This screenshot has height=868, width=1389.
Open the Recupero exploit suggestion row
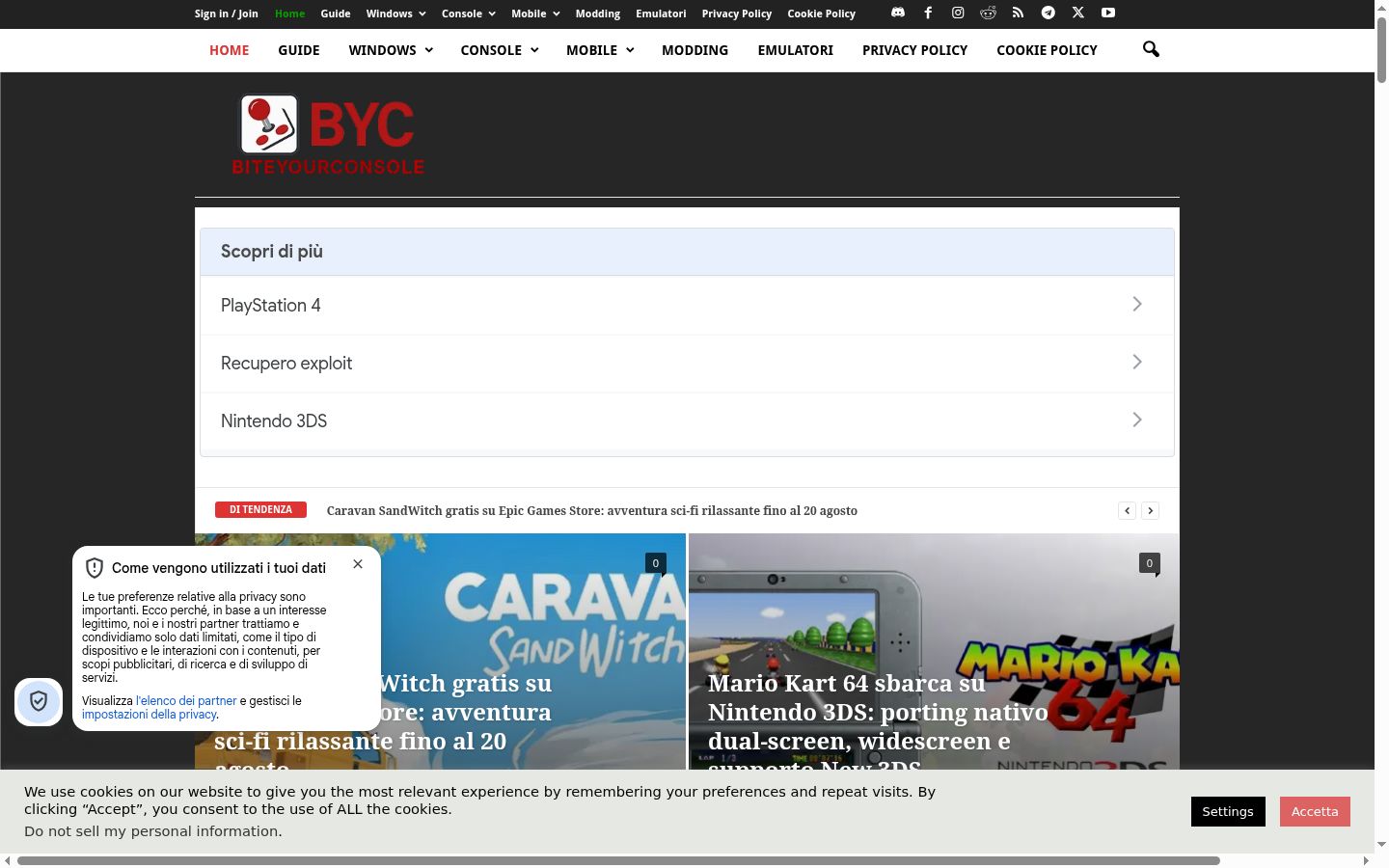point(687,363)
